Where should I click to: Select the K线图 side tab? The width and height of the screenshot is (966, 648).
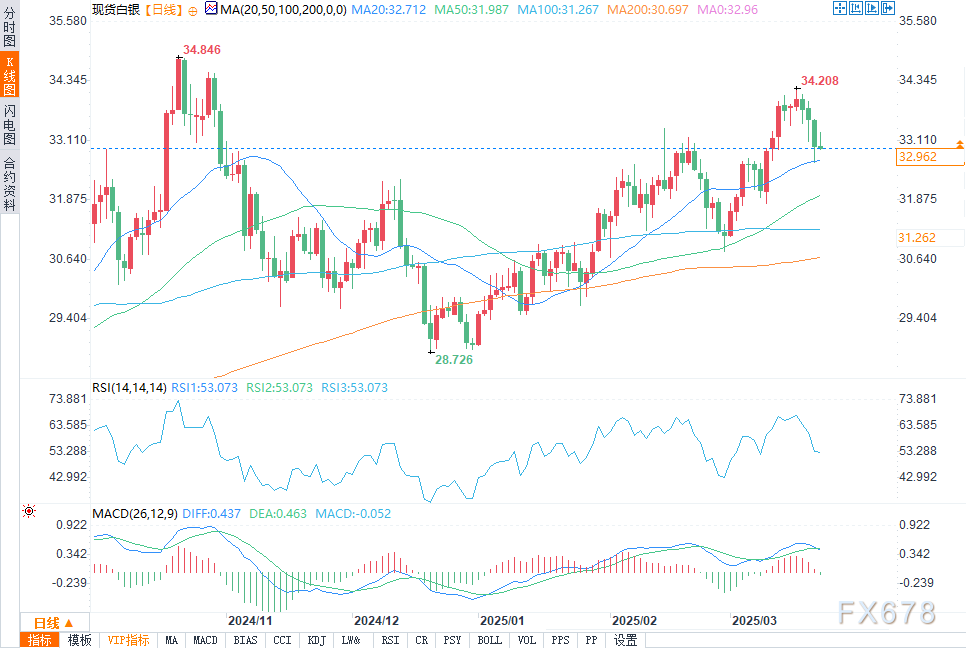tap(9, 75)
